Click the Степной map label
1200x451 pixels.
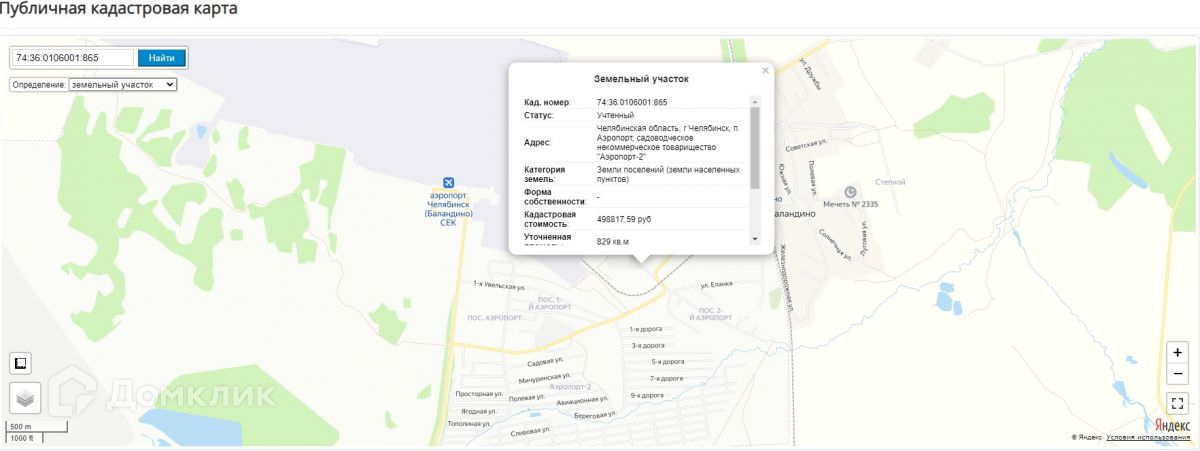[890, 182]
